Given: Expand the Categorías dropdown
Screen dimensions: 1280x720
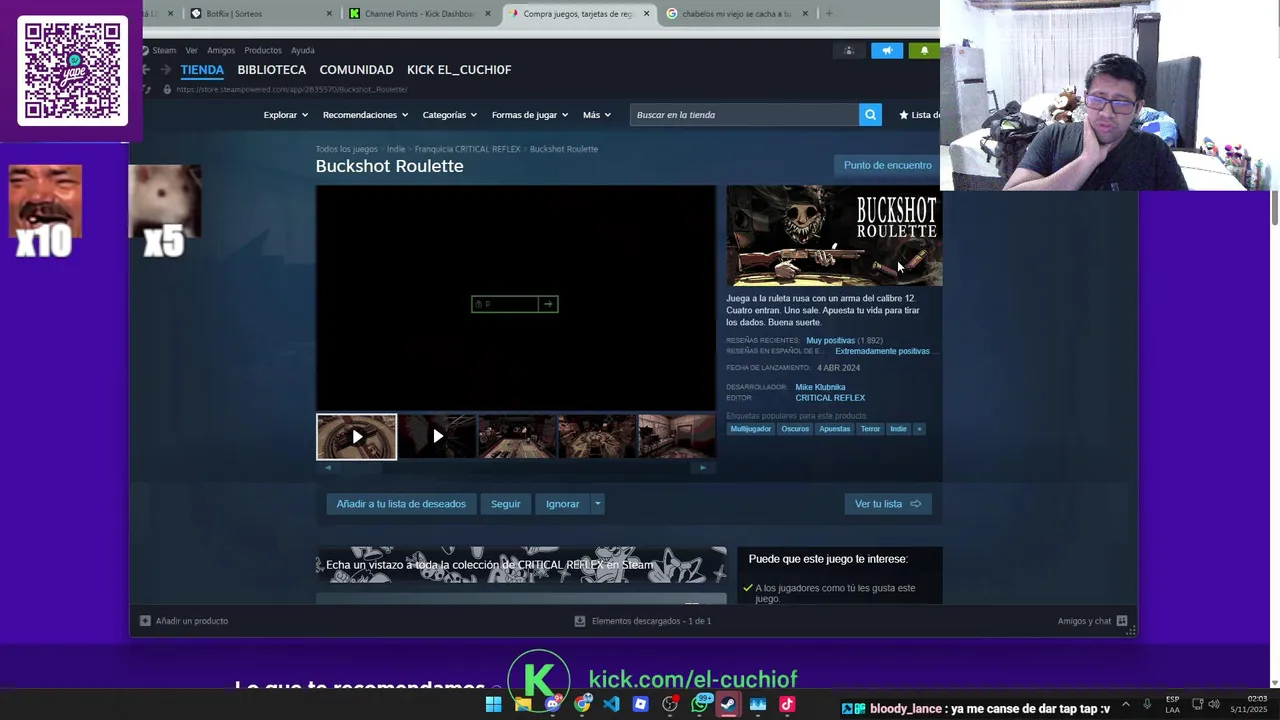Looking at the screenshot, I should (x=450, y=115).
